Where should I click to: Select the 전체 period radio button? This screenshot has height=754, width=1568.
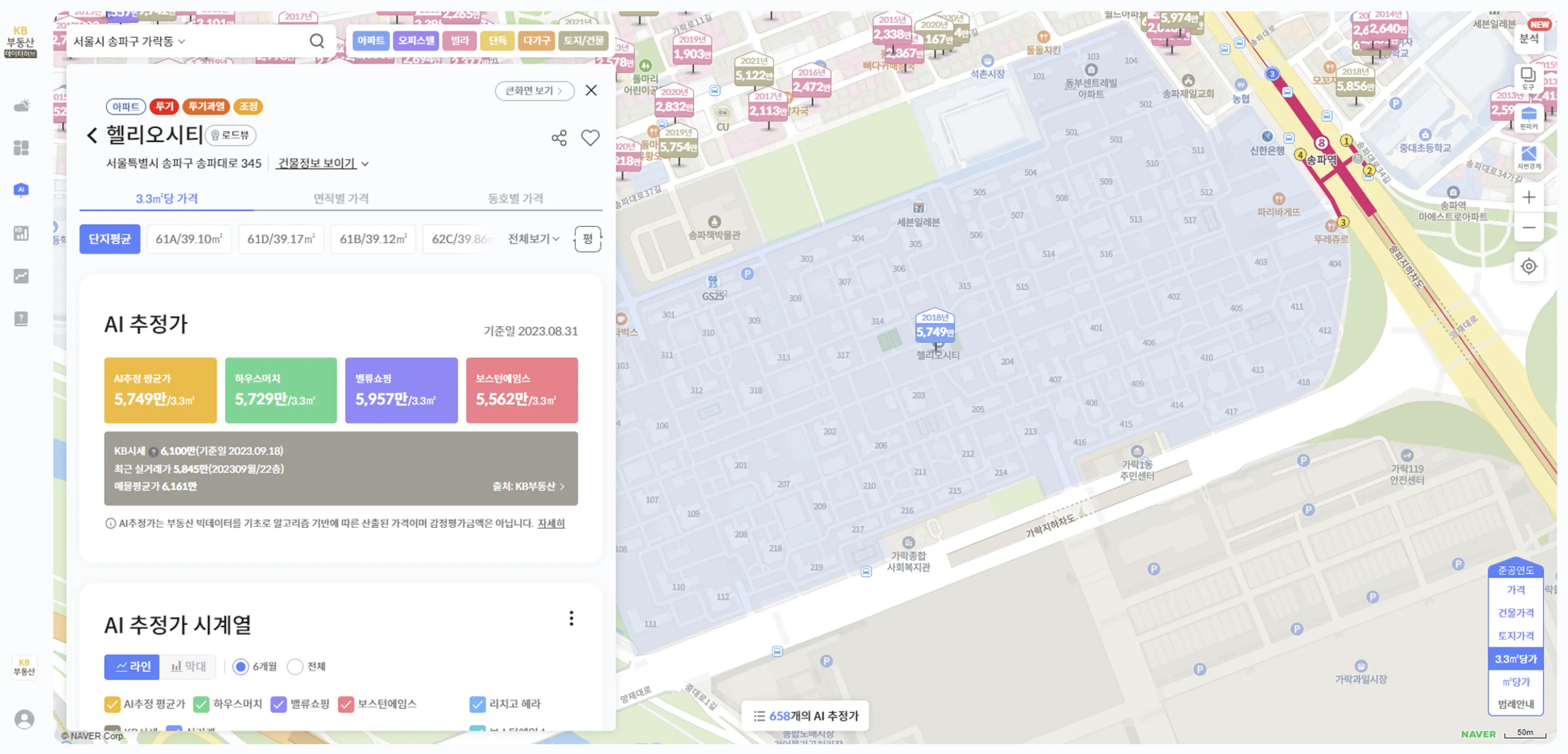[295, 667]
